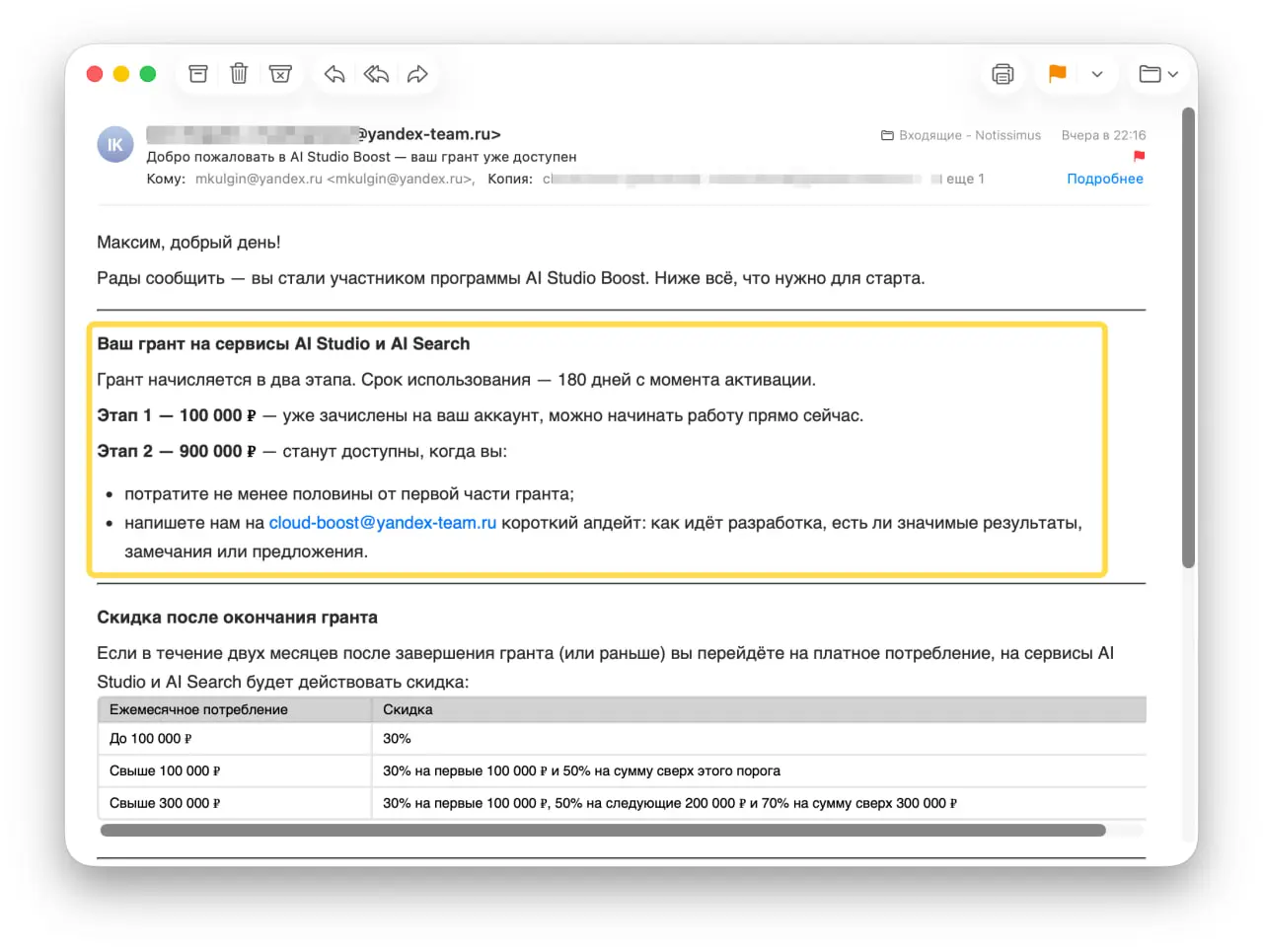Open flag color dropdown chevron

click(1097, 74)
